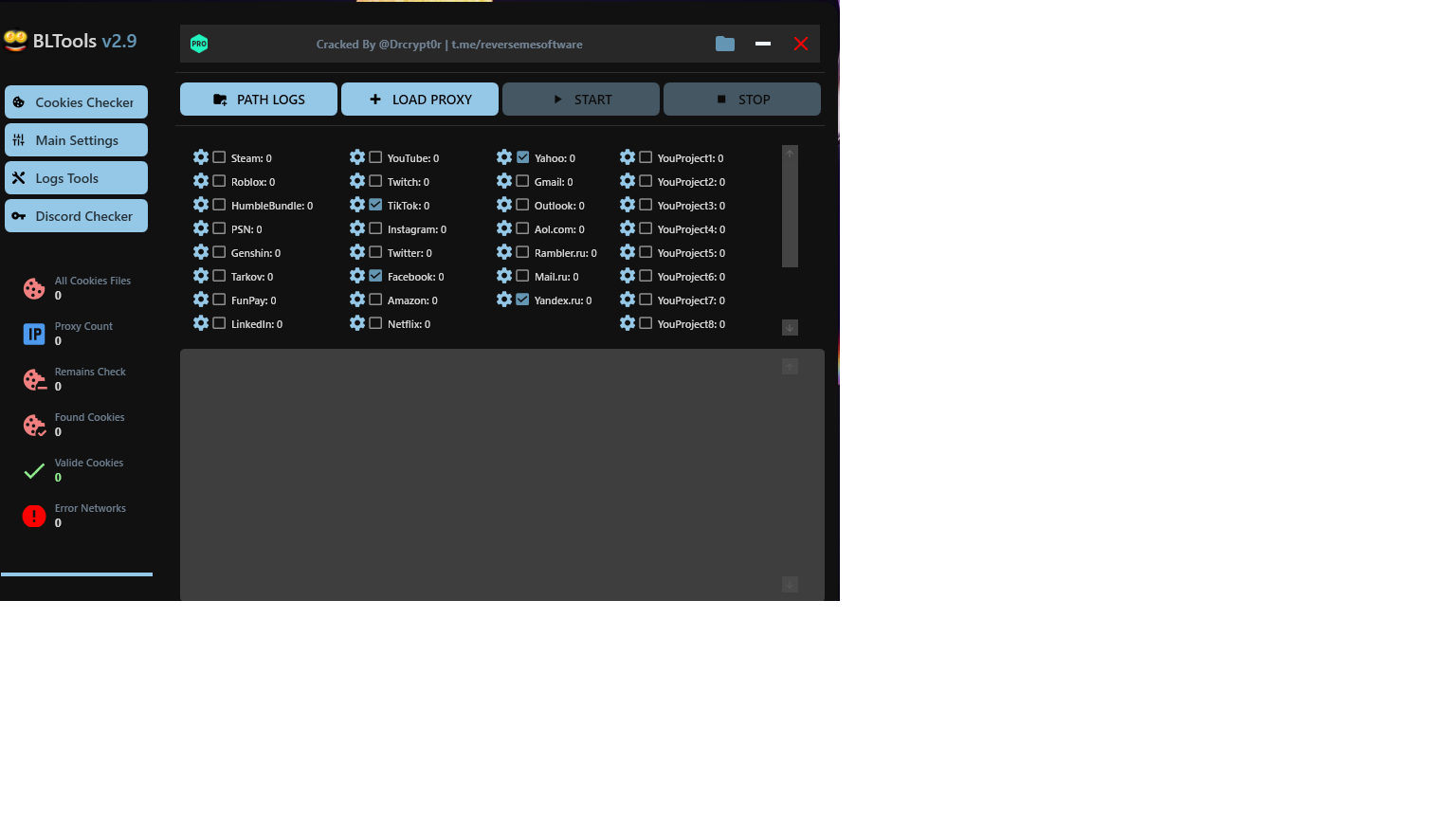Open settings gear for Facebook
The height and width of the screenshot is (819, 1456).
(357, 276)
